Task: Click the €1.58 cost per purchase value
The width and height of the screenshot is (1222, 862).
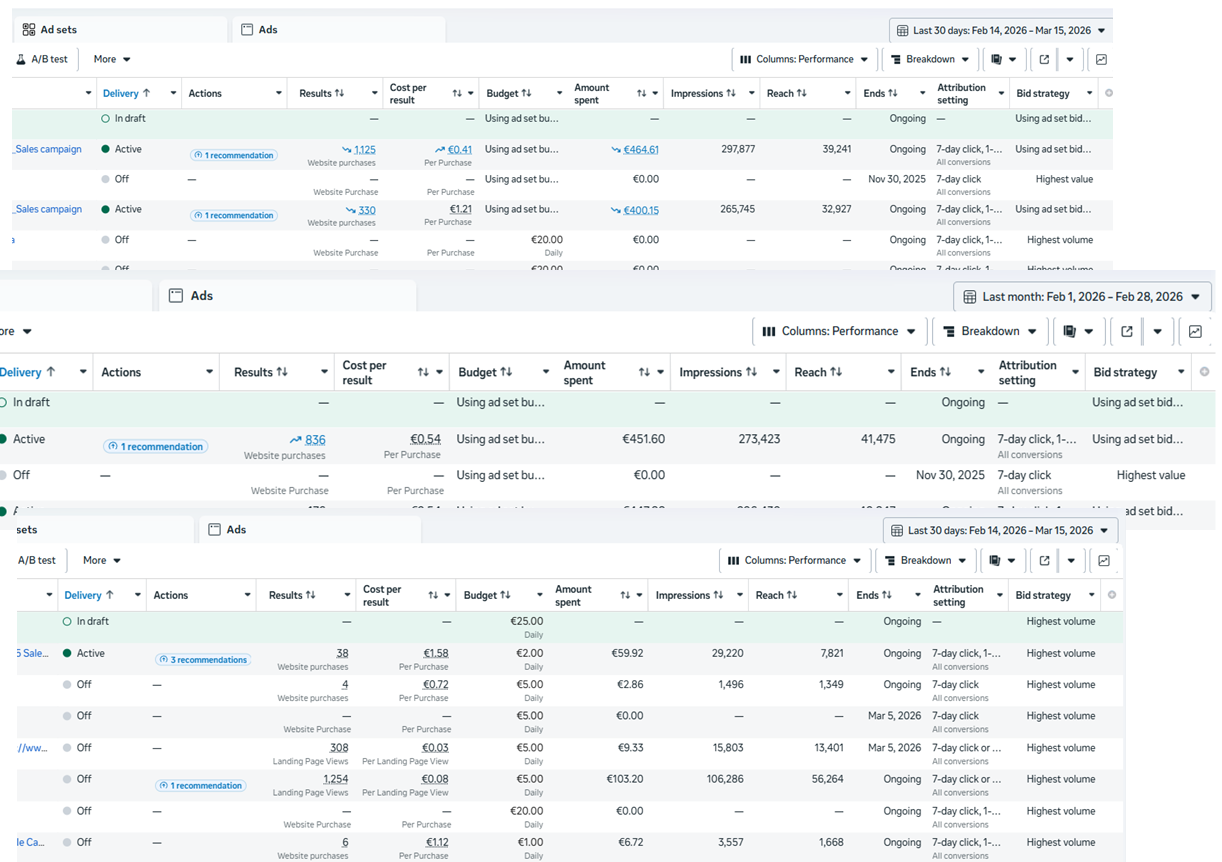Action: (x=436, y=653)
